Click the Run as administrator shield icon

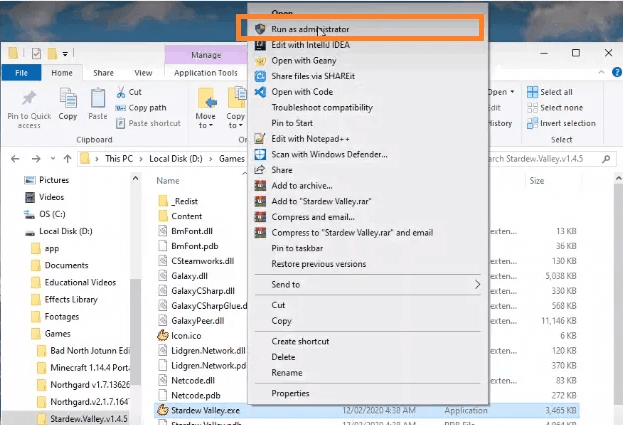point(260,29)
